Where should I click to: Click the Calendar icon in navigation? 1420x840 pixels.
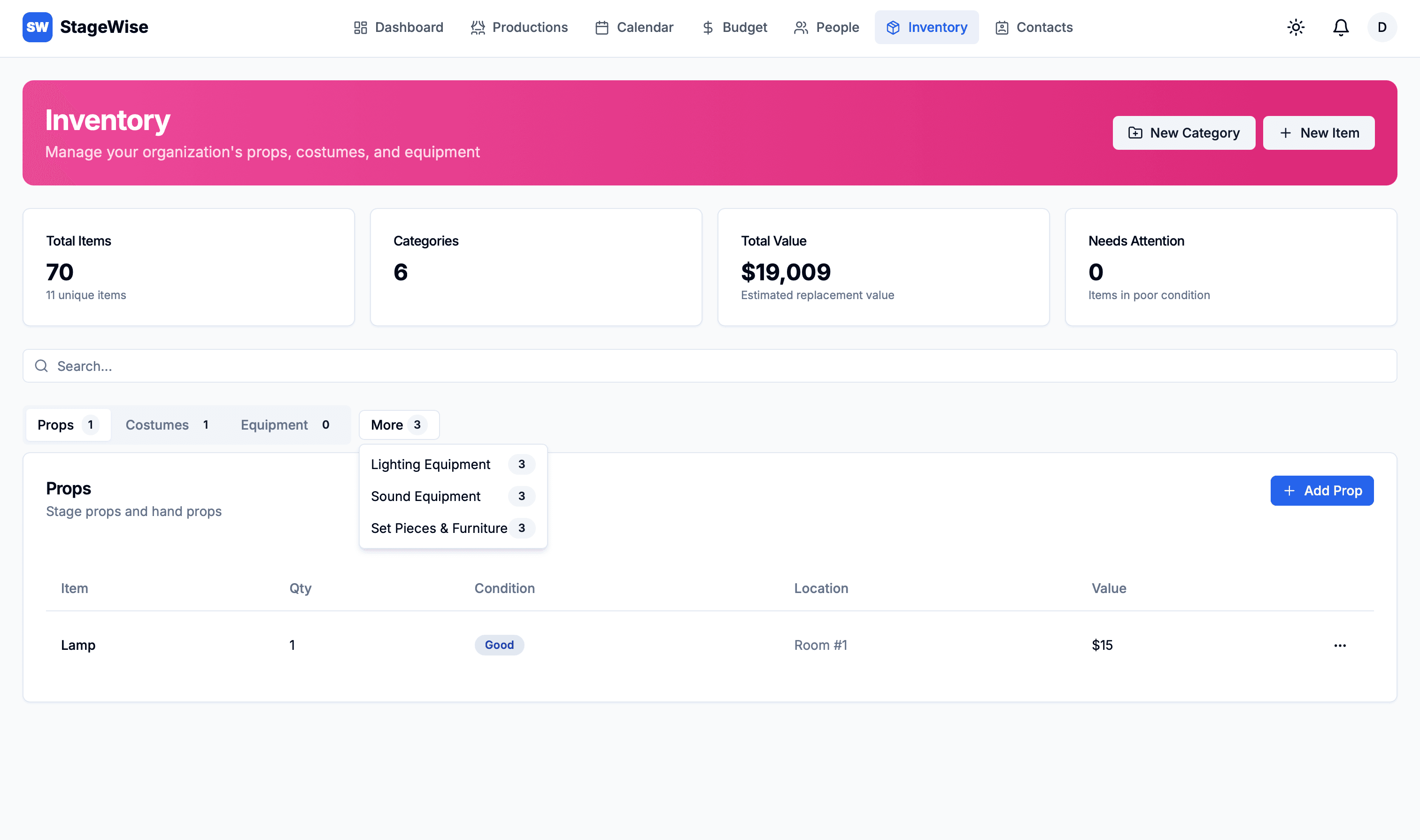coord(602,28)
